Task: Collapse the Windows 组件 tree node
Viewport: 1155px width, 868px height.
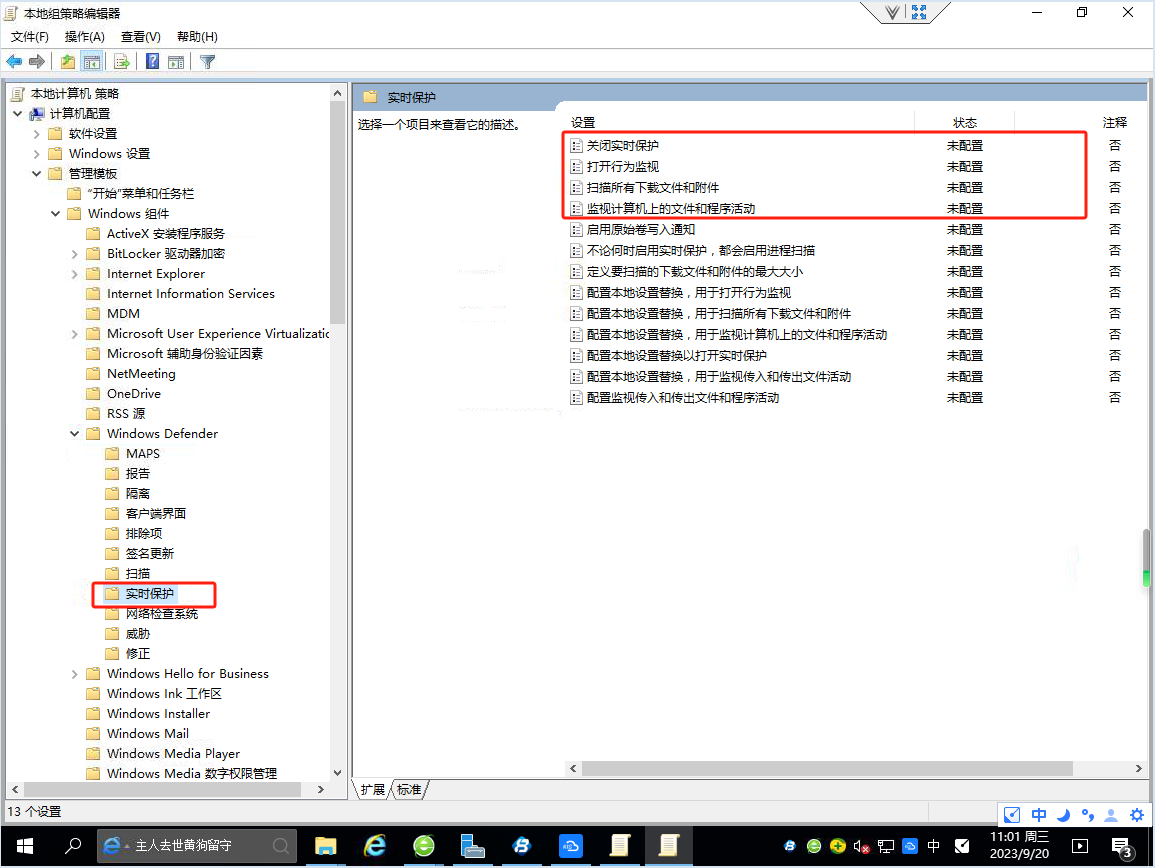Action: (55, 214)
